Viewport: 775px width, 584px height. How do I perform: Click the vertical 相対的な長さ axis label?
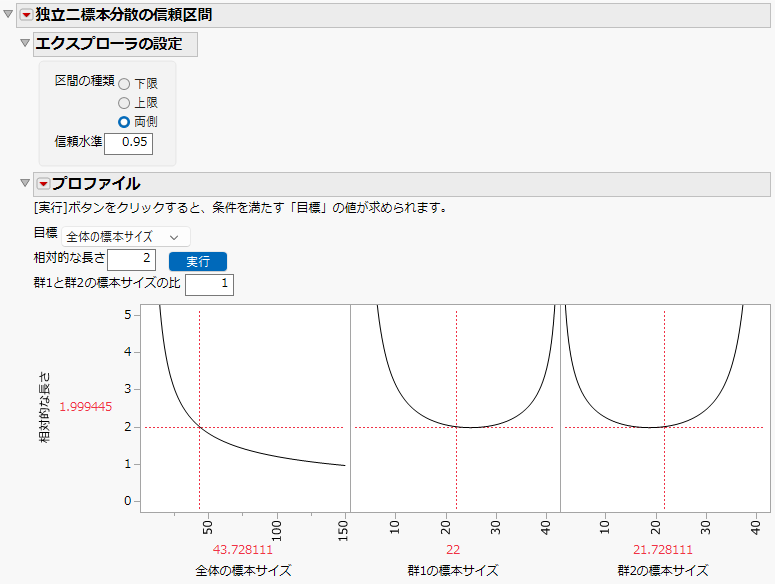[x=44, y=407]
